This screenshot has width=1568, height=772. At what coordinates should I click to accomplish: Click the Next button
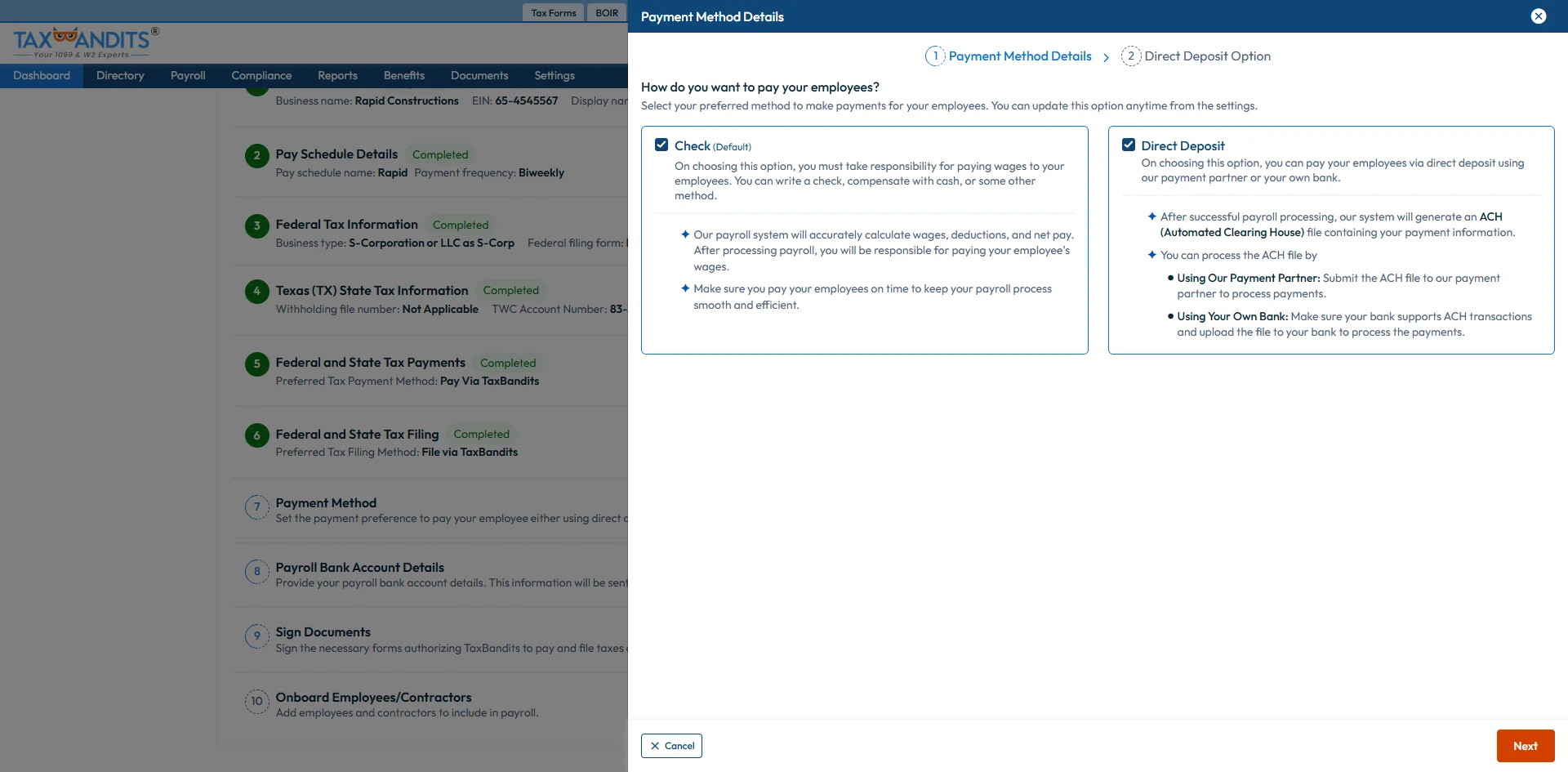click(1525, 746)
